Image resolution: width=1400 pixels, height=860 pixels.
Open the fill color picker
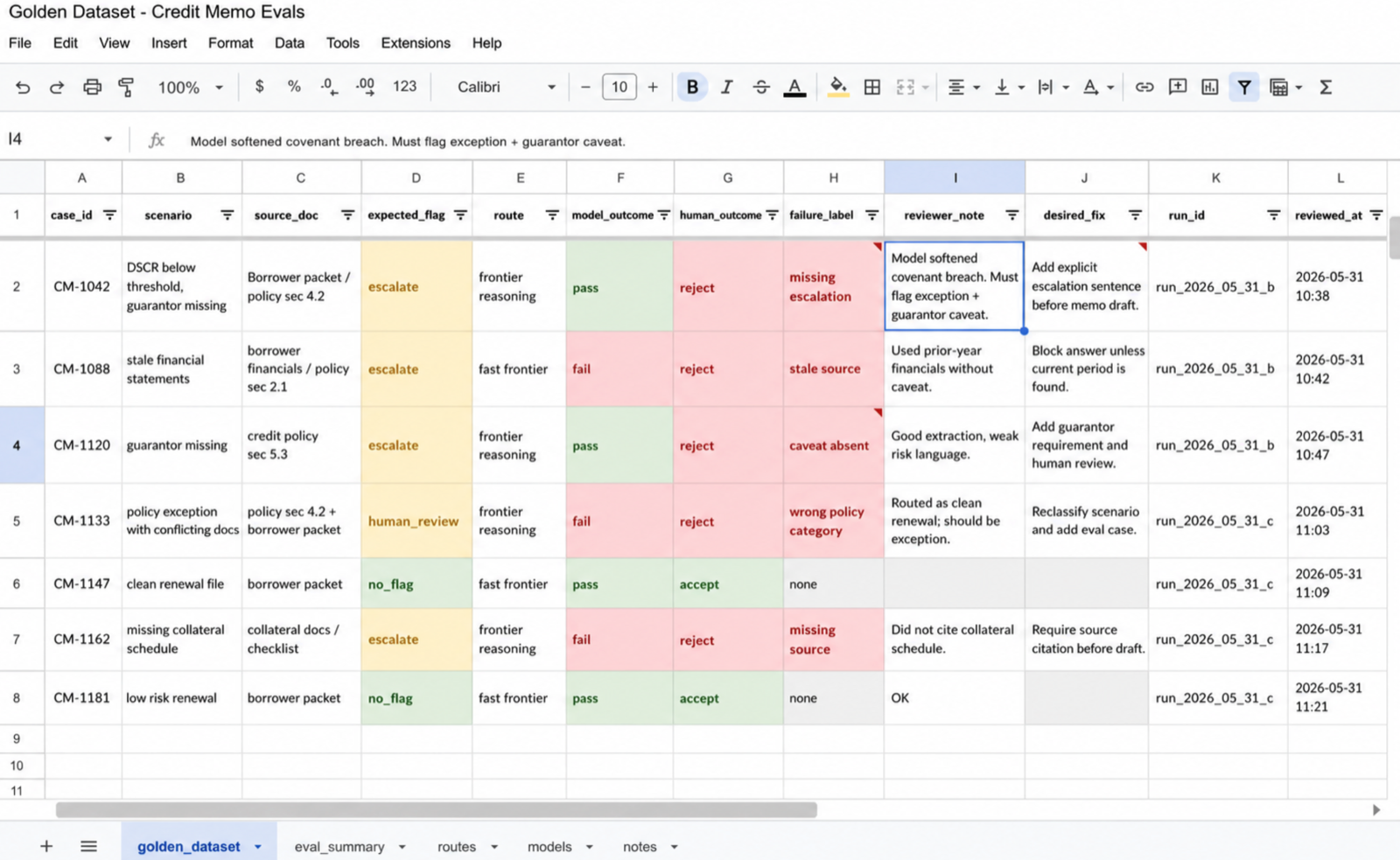point(838,87)
